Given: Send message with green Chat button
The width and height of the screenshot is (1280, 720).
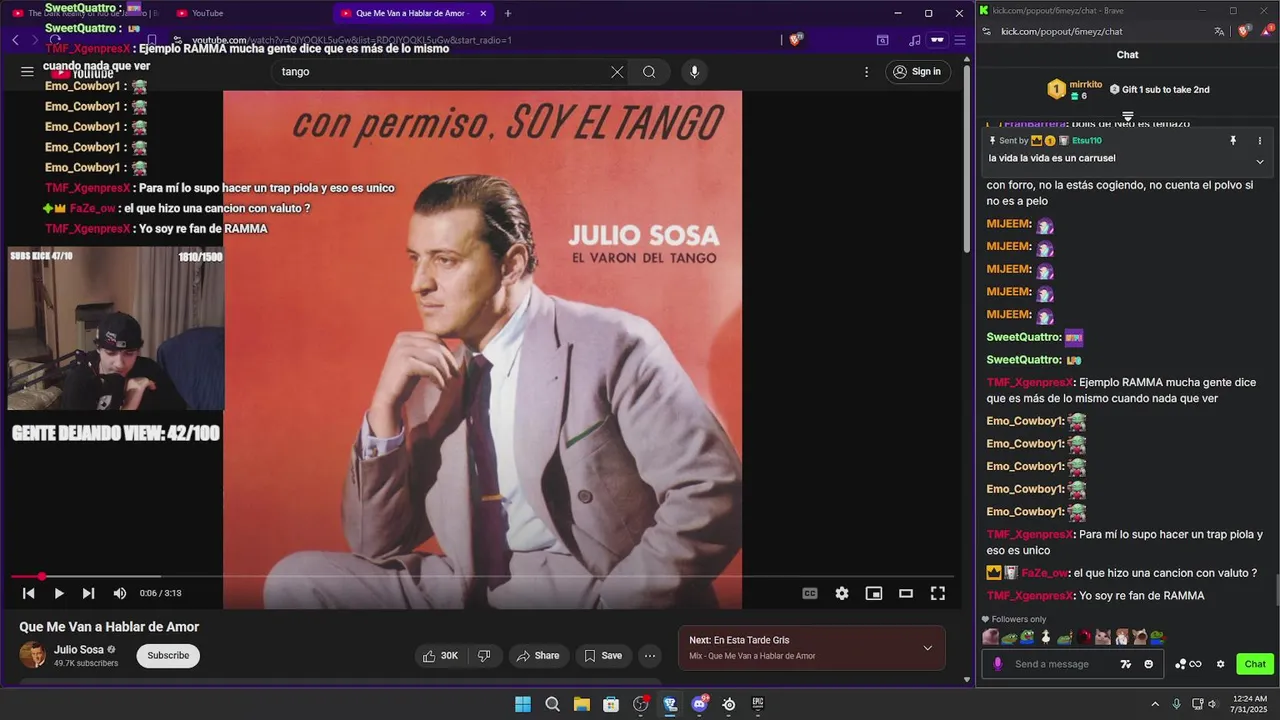Looking at the screenshot, I should point(1255,664).
